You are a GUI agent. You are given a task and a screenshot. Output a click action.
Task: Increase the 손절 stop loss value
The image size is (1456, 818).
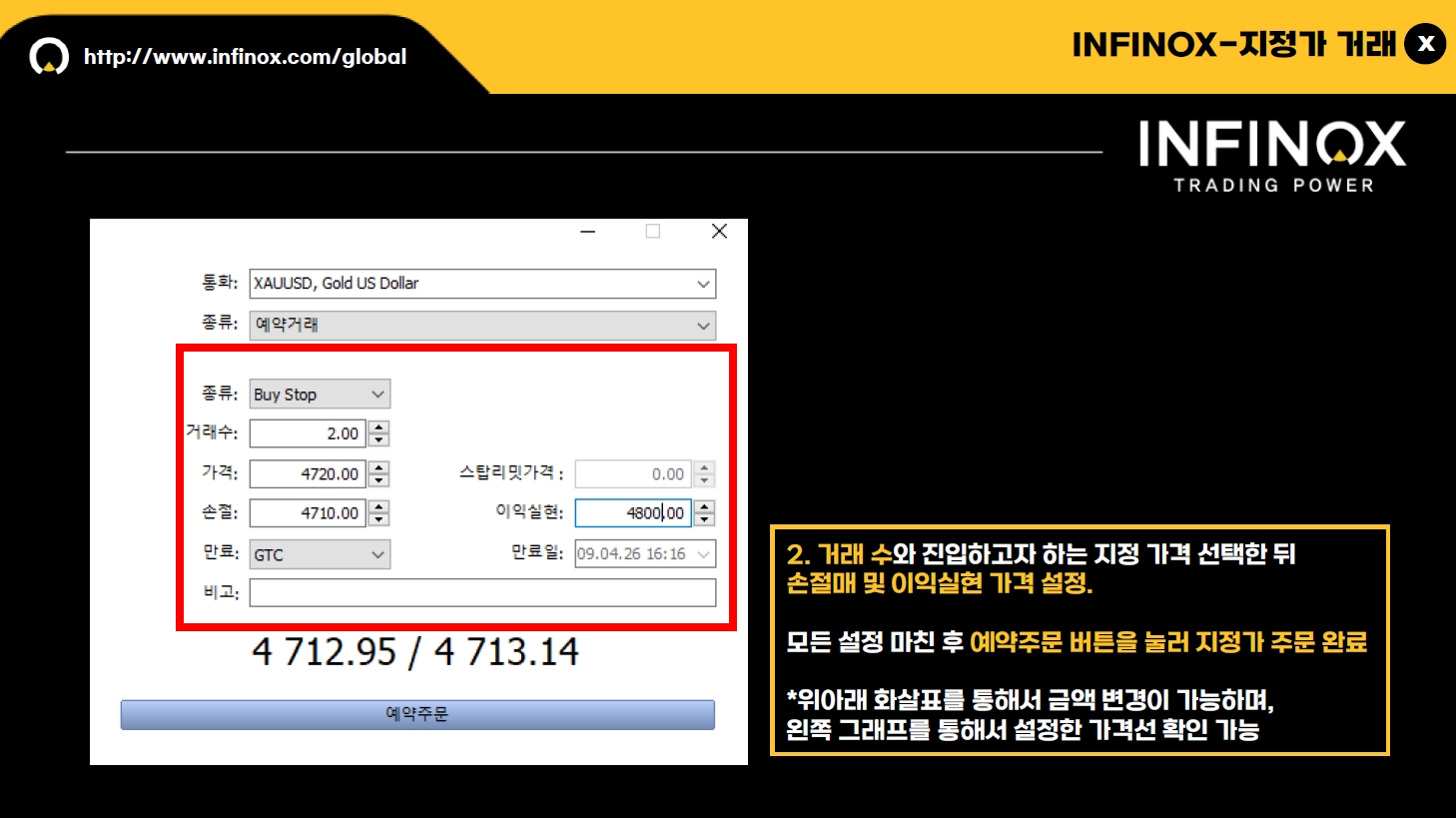[378, 506]
